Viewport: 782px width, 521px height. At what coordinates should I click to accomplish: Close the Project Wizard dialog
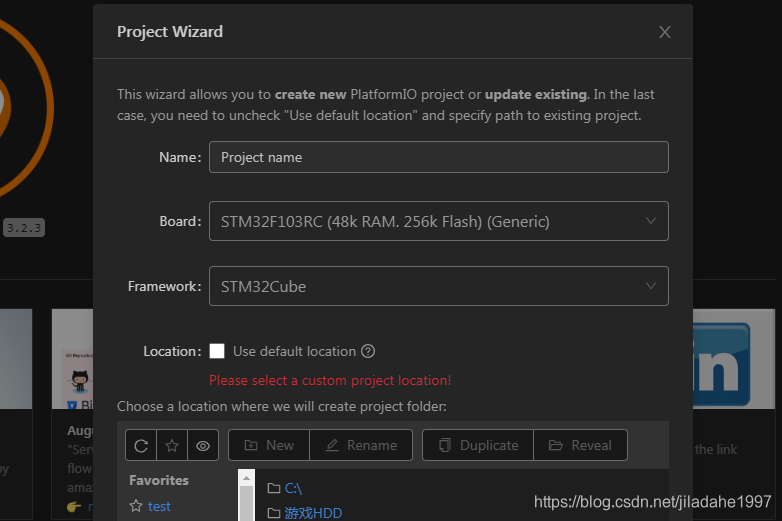point(665,32)
